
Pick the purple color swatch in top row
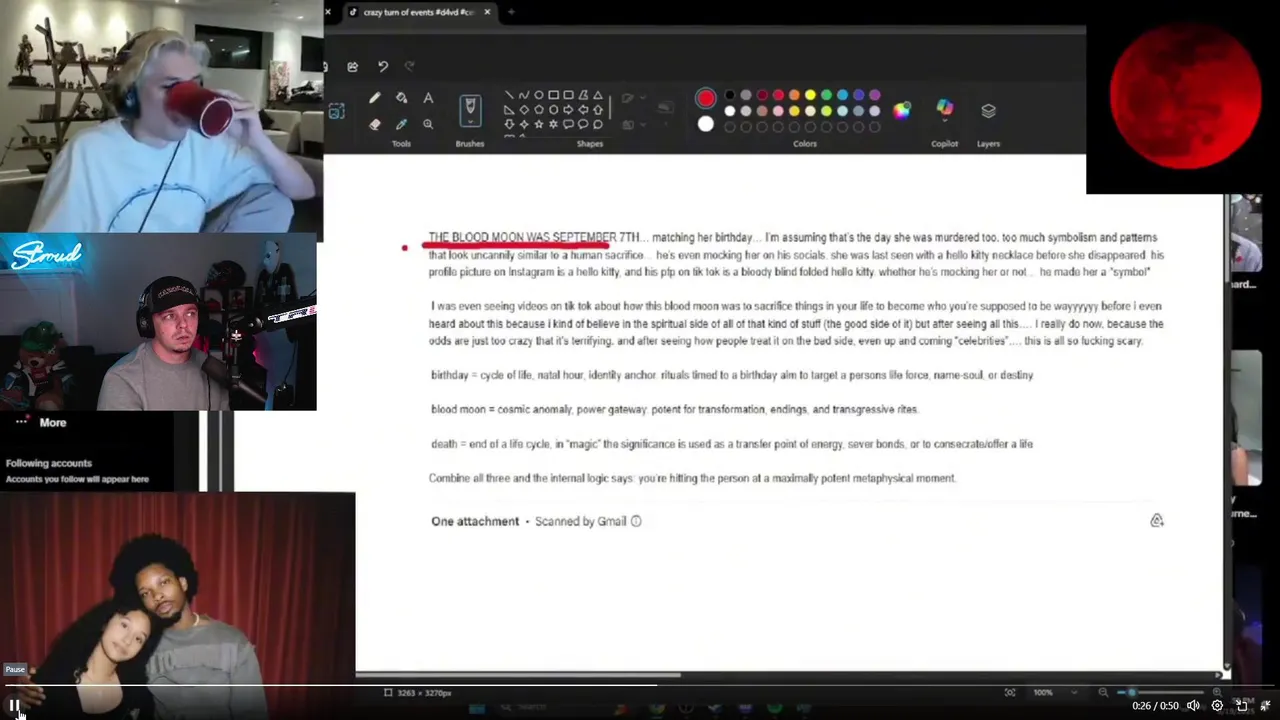(x=875, y=95)
